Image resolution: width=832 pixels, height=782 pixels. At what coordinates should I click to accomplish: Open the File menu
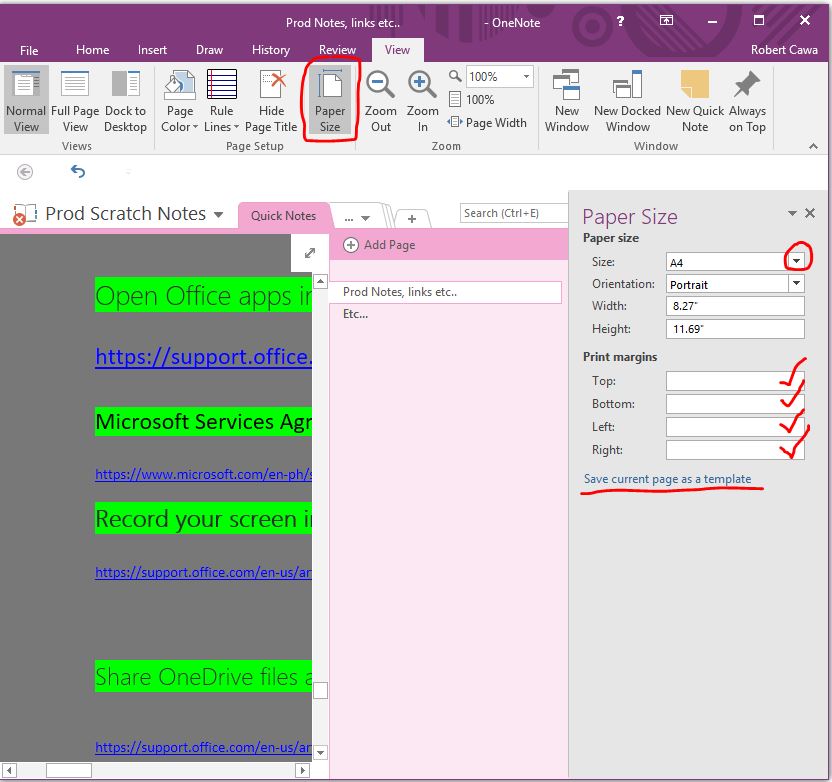[29, 50]
